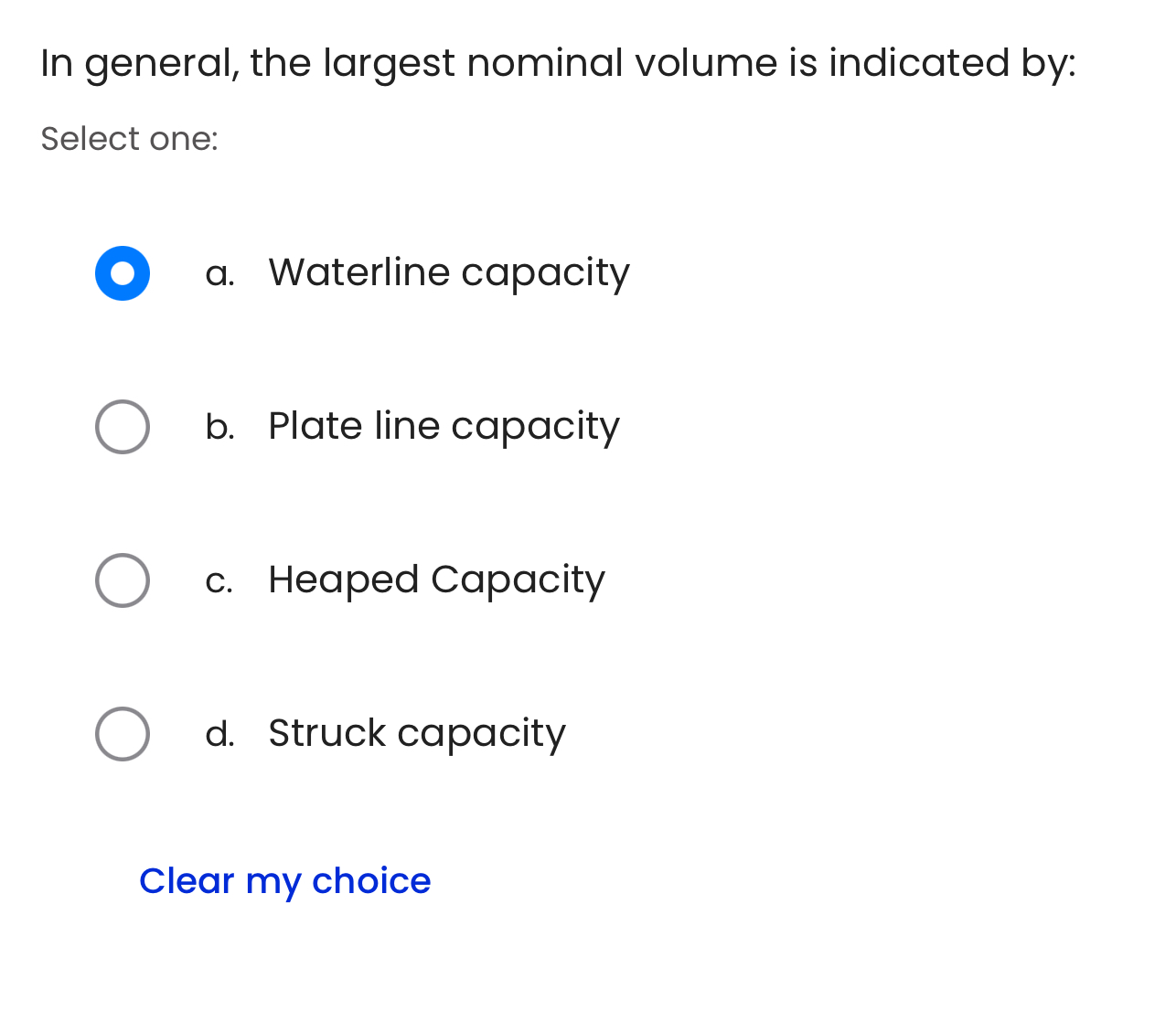
Task: Select the Plate line capacity radio button
Action: point(123,426)
